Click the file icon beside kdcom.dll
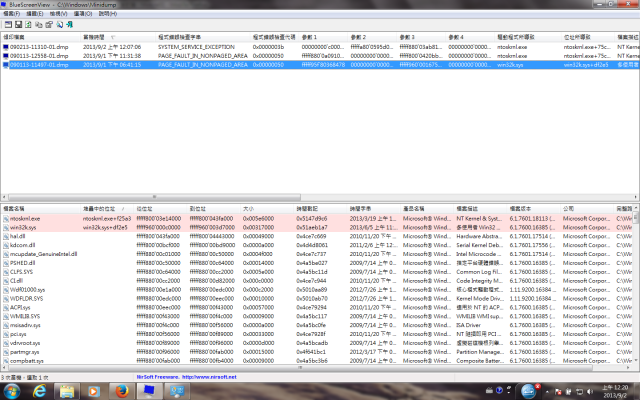Viewport: 640px width, 400px height. point(6,245)
